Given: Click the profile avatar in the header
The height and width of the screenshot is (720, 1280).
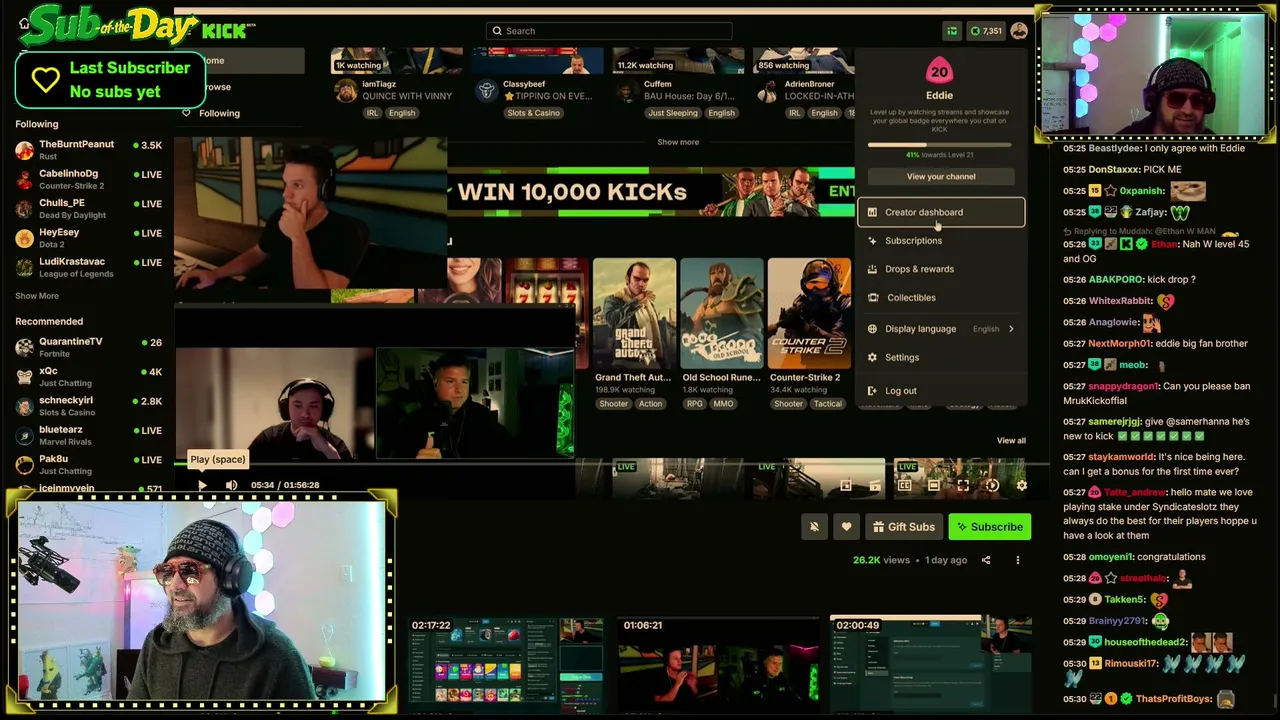Looking at the screenshot, I should point(1019,31).
